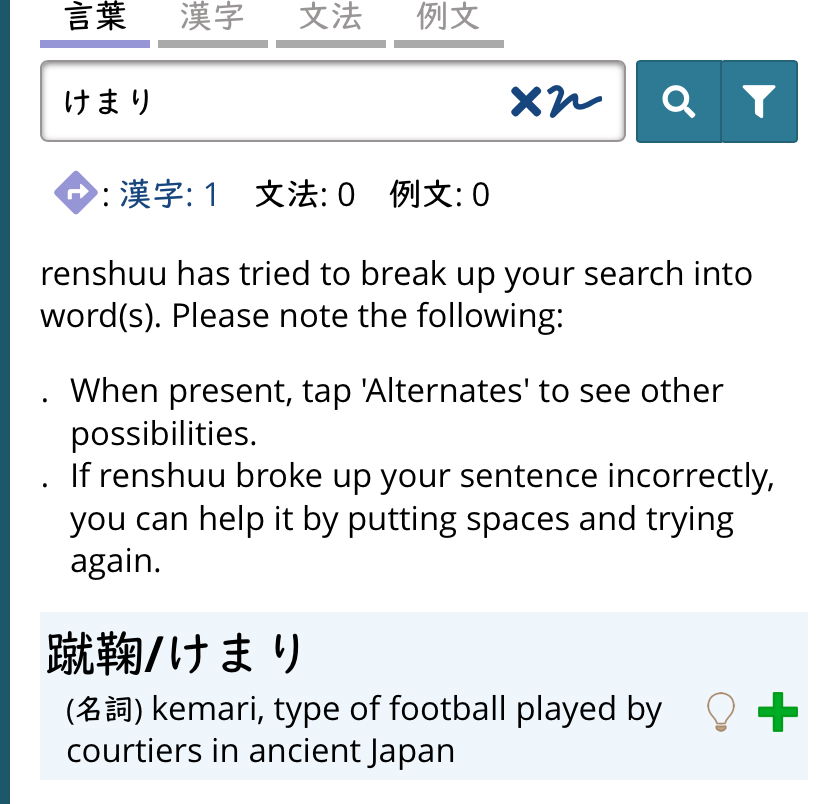Switch to the 言葉 tab

pyautogui.click(x=95, y=18)
